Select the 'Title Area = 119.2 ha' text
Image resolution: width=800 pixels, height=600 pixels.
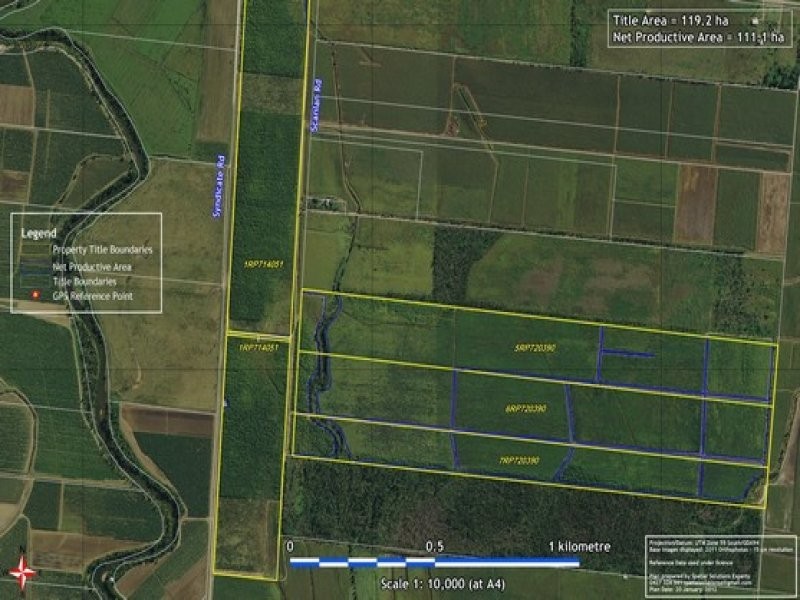coord(670,21)
